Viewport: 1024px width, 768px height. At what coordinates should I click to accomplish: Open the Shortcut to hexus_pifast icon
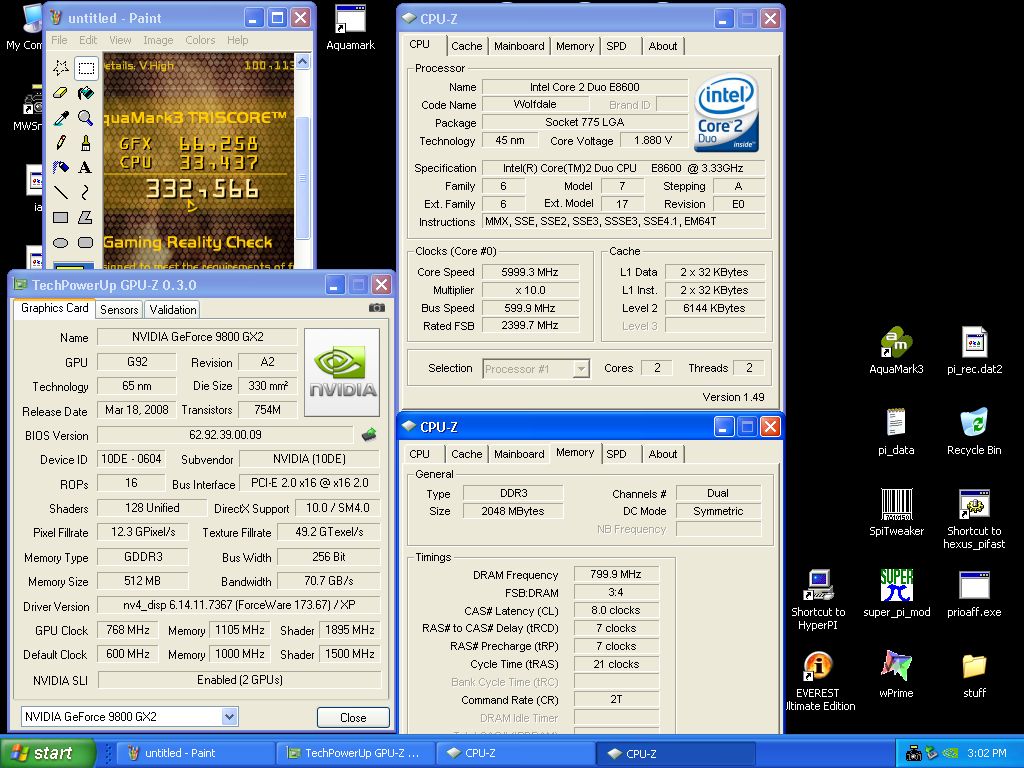[x=974, y=519]
